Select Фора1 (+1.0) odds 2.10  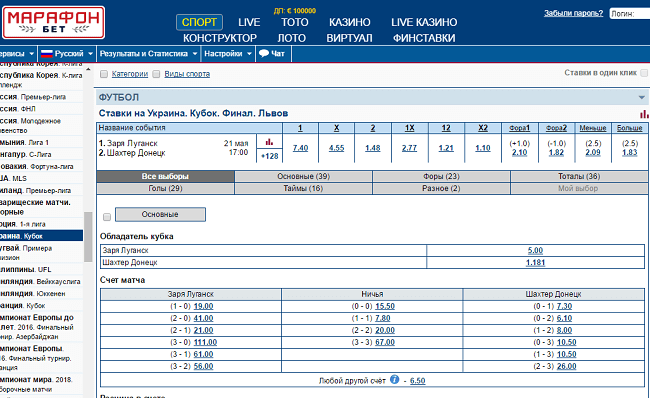(519, 153)
